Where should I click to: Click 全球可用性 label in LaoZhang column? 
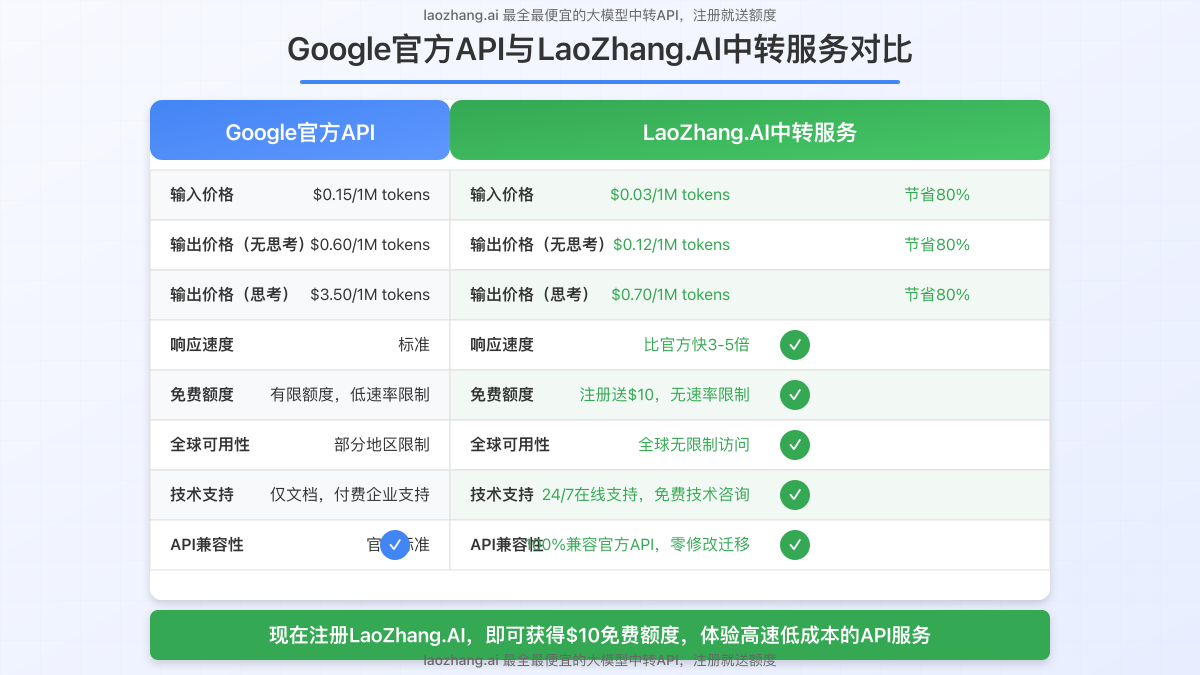point(510,445)
